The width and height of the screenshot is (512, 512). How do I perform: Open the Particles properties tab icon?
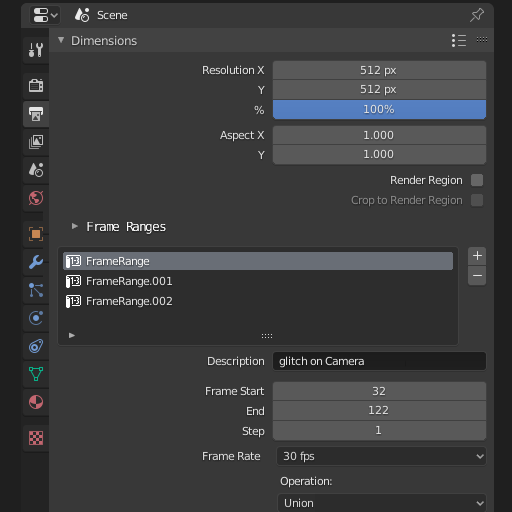[36, 290]
